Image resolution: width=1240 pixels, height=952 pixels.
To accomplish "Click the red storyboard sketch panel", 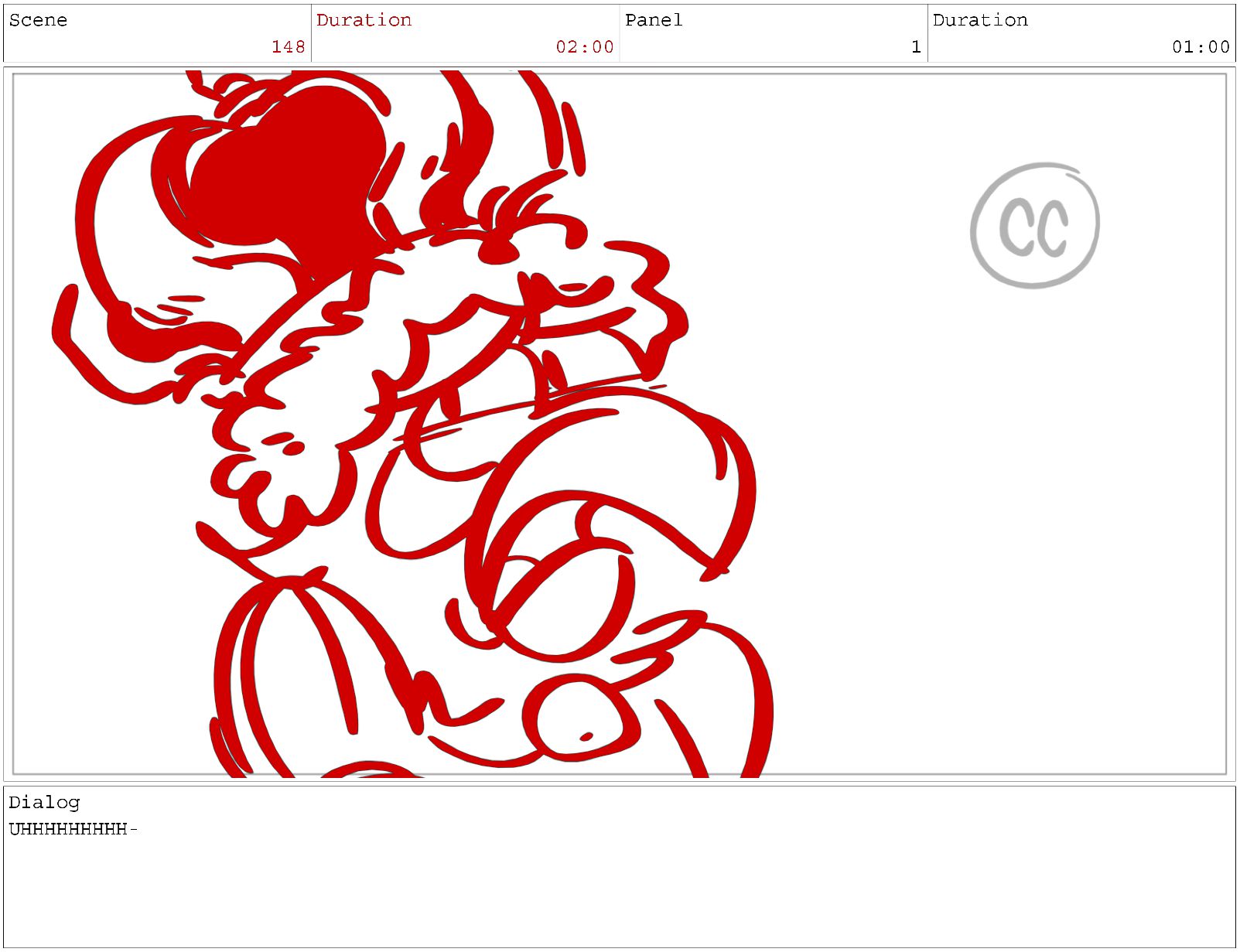I will [x=620, y=424].
